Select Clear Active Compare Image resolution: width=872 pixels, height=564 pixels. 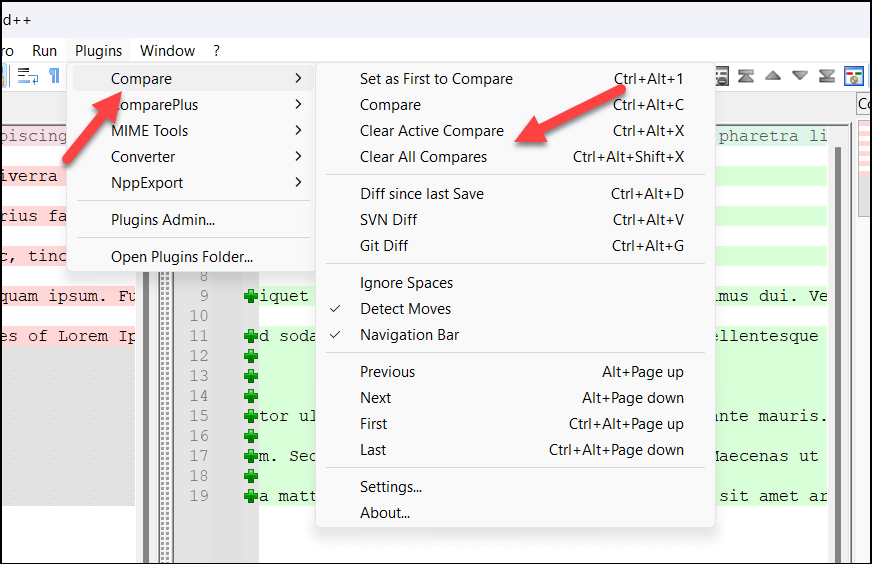(431, 131)
